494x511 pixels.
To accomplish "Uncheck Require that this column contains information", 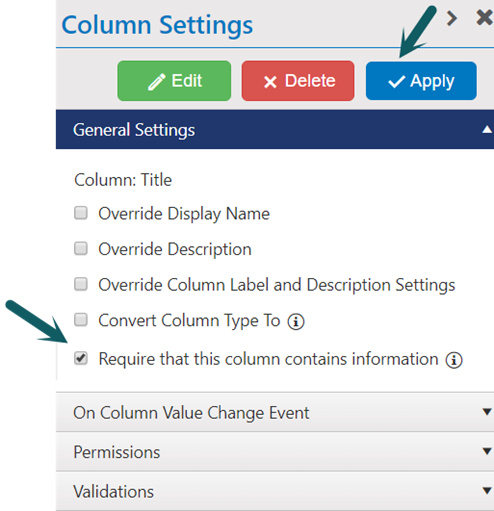I will click(81, 358).
